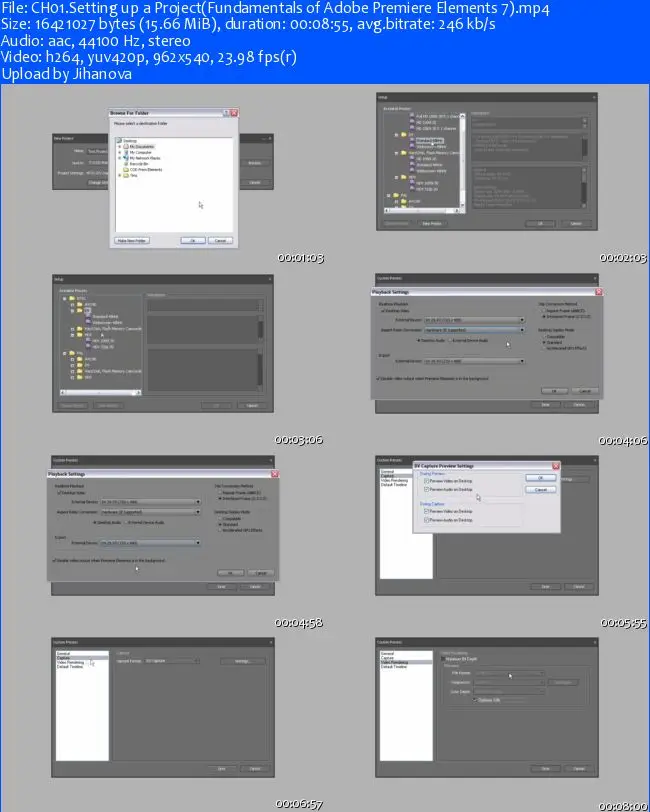Click NTSC folder icon in 00:03:06 Setup tree
The height and width of the screenshot is (812, 650).
coord(72,299)
